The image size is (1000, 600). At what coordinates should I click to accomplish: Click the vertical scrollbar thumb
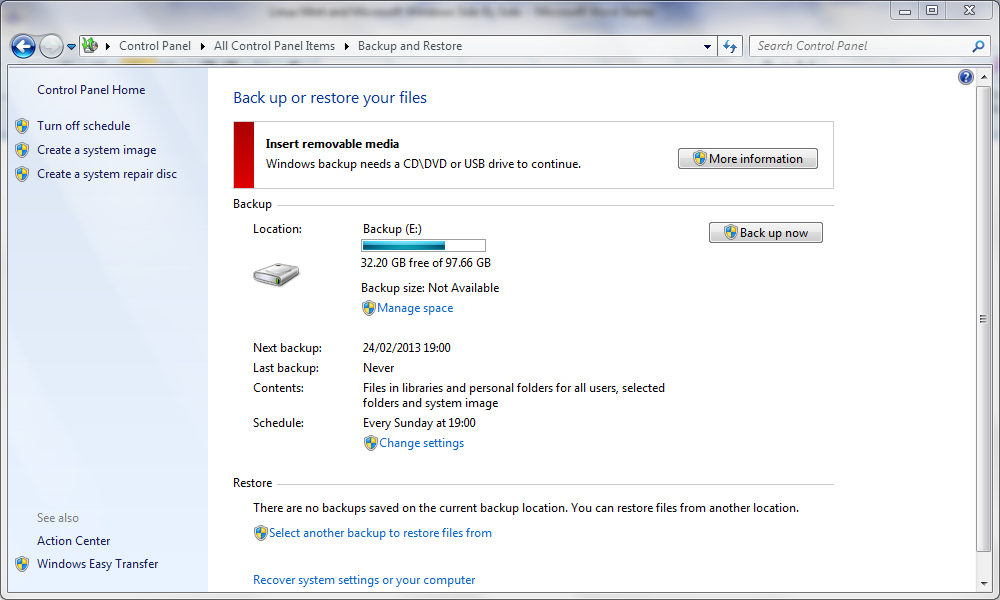[x=983, y=319]
